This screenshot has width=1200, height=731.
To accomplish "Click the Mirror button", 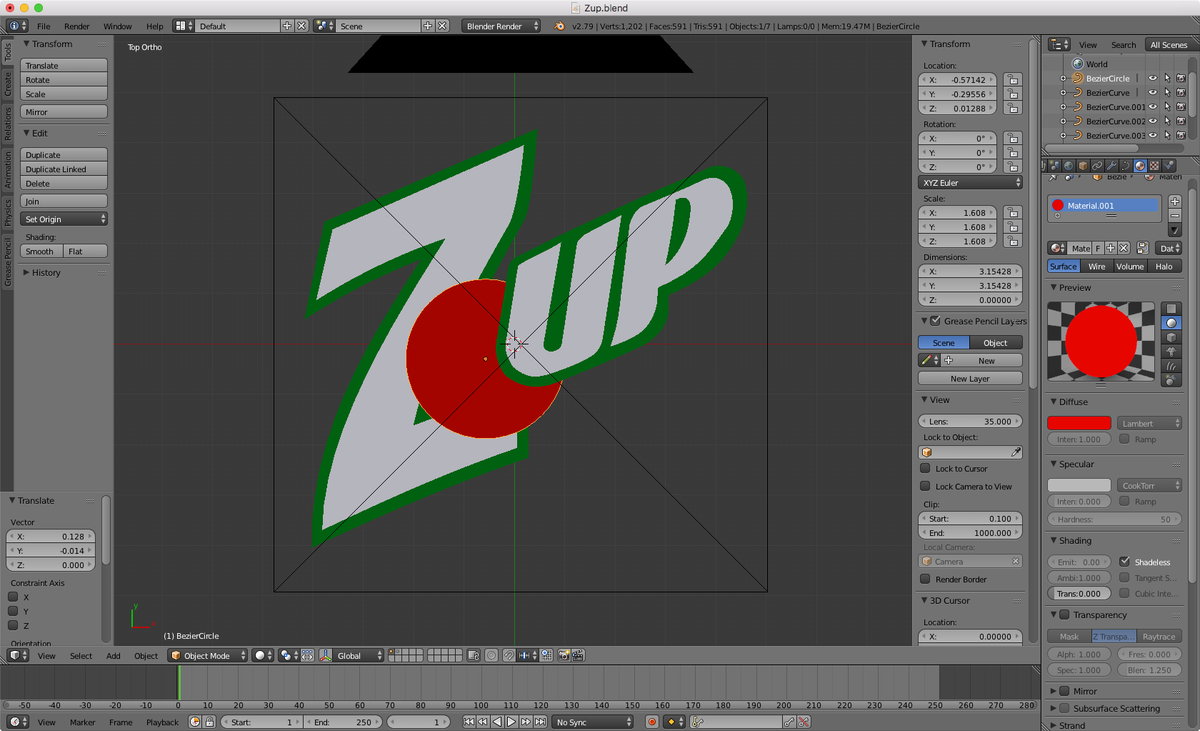I will [64, 112].
